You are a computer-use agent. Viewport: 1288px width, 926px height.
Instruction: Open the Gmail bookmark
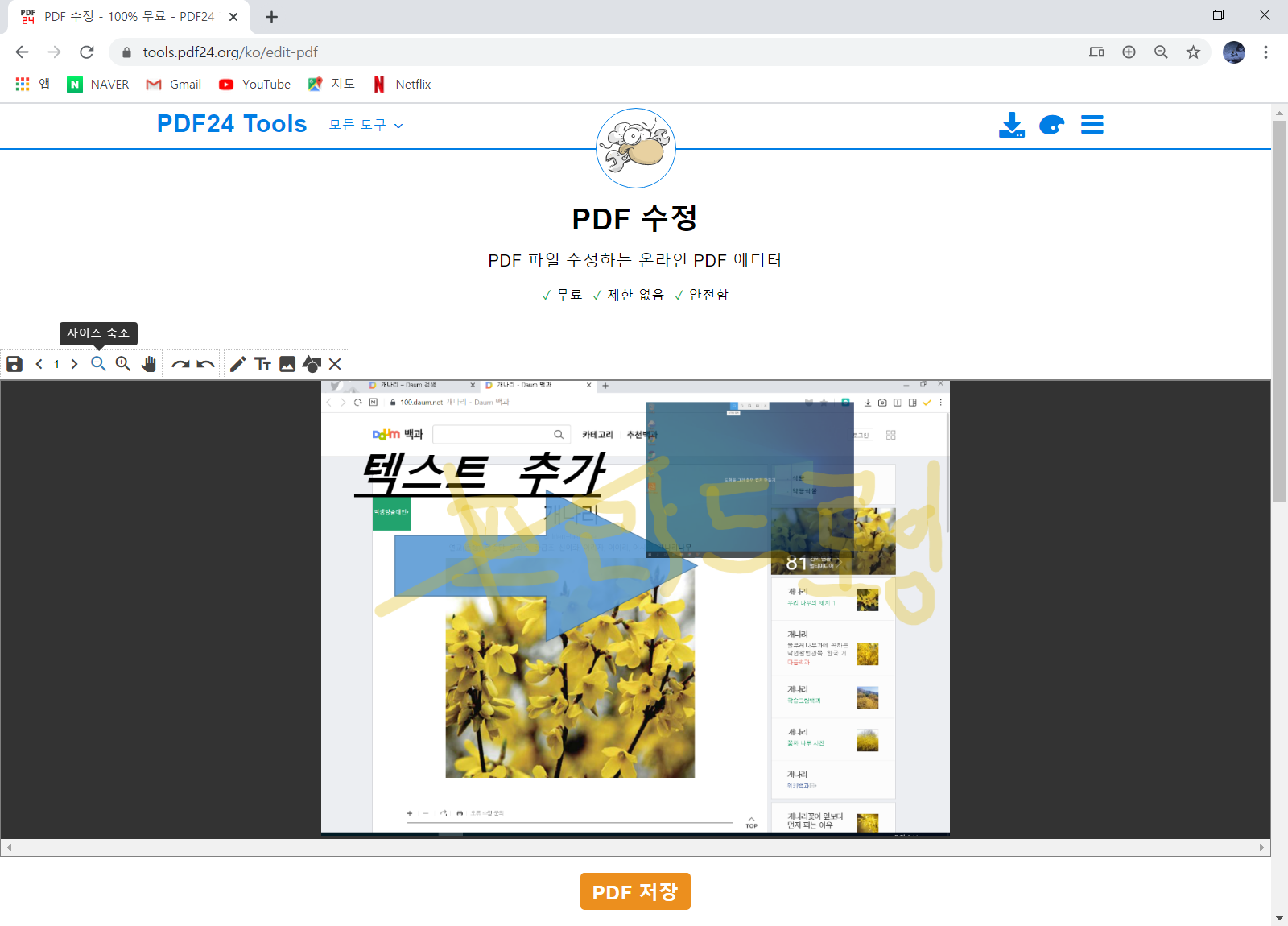pyautogui.click(x=174, y=85)
